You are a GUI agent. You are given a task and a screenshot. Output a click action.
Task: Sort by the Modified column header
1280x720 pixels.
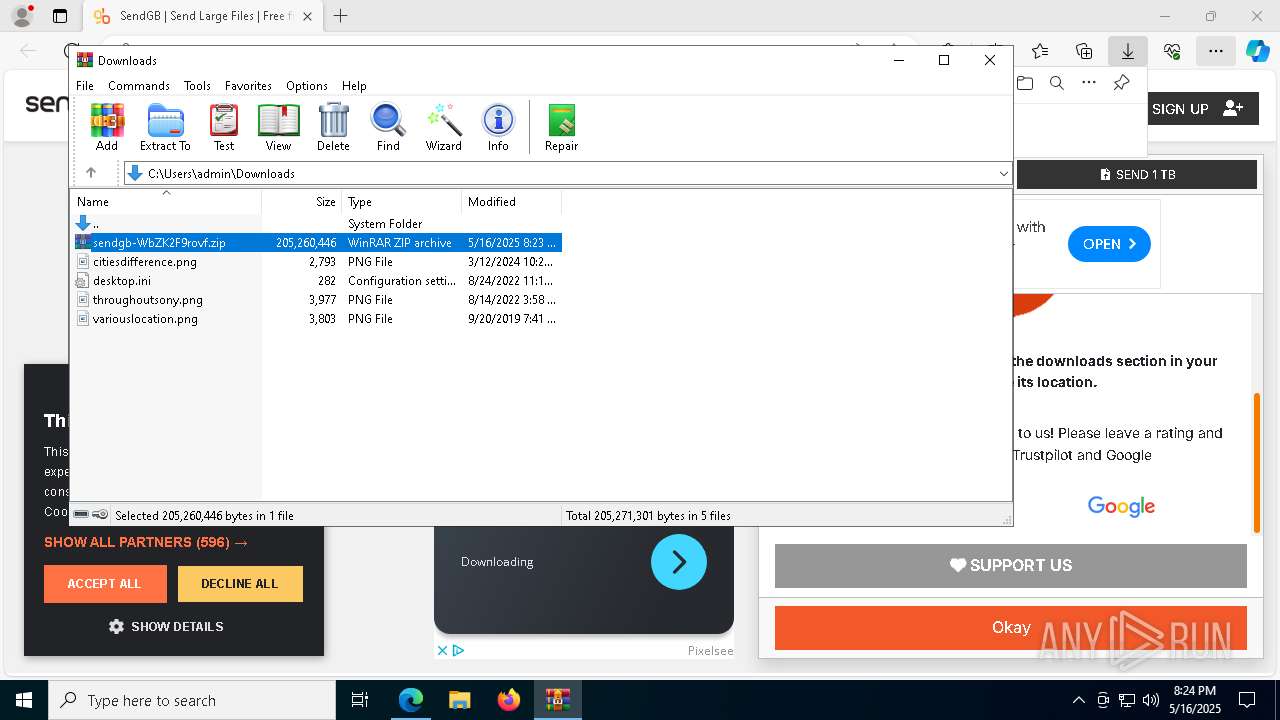pyautogui.click(x=512, y=202)
